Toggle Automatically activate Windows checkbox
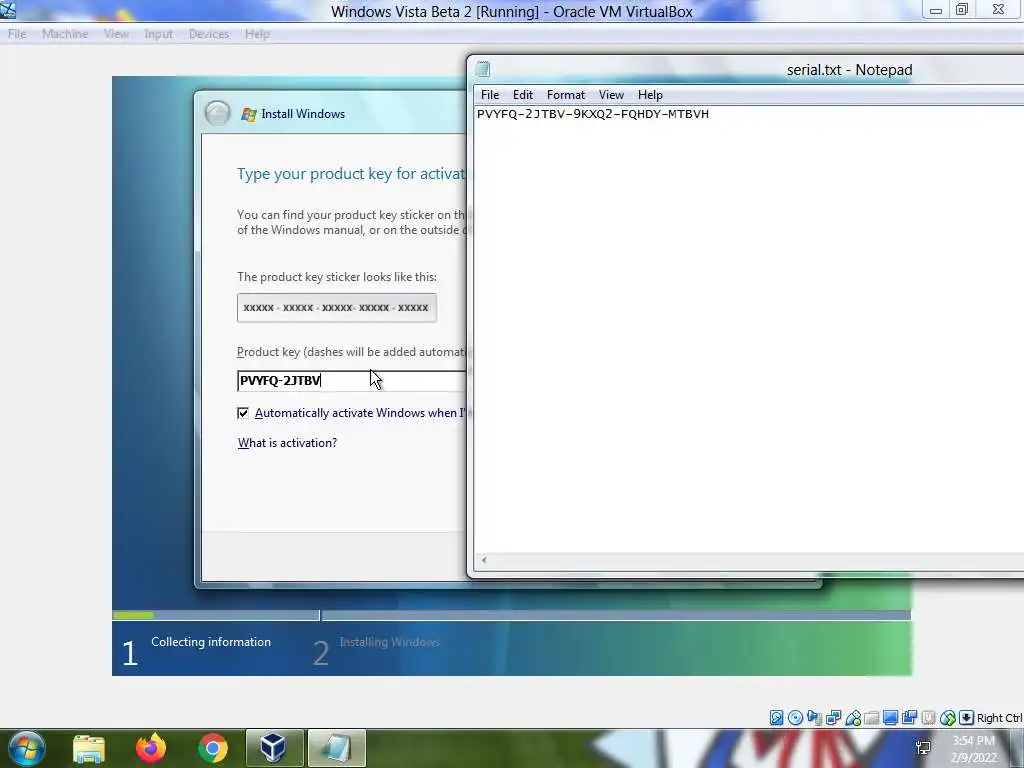This screenshot has height=768, width=1024. (243, 413)
